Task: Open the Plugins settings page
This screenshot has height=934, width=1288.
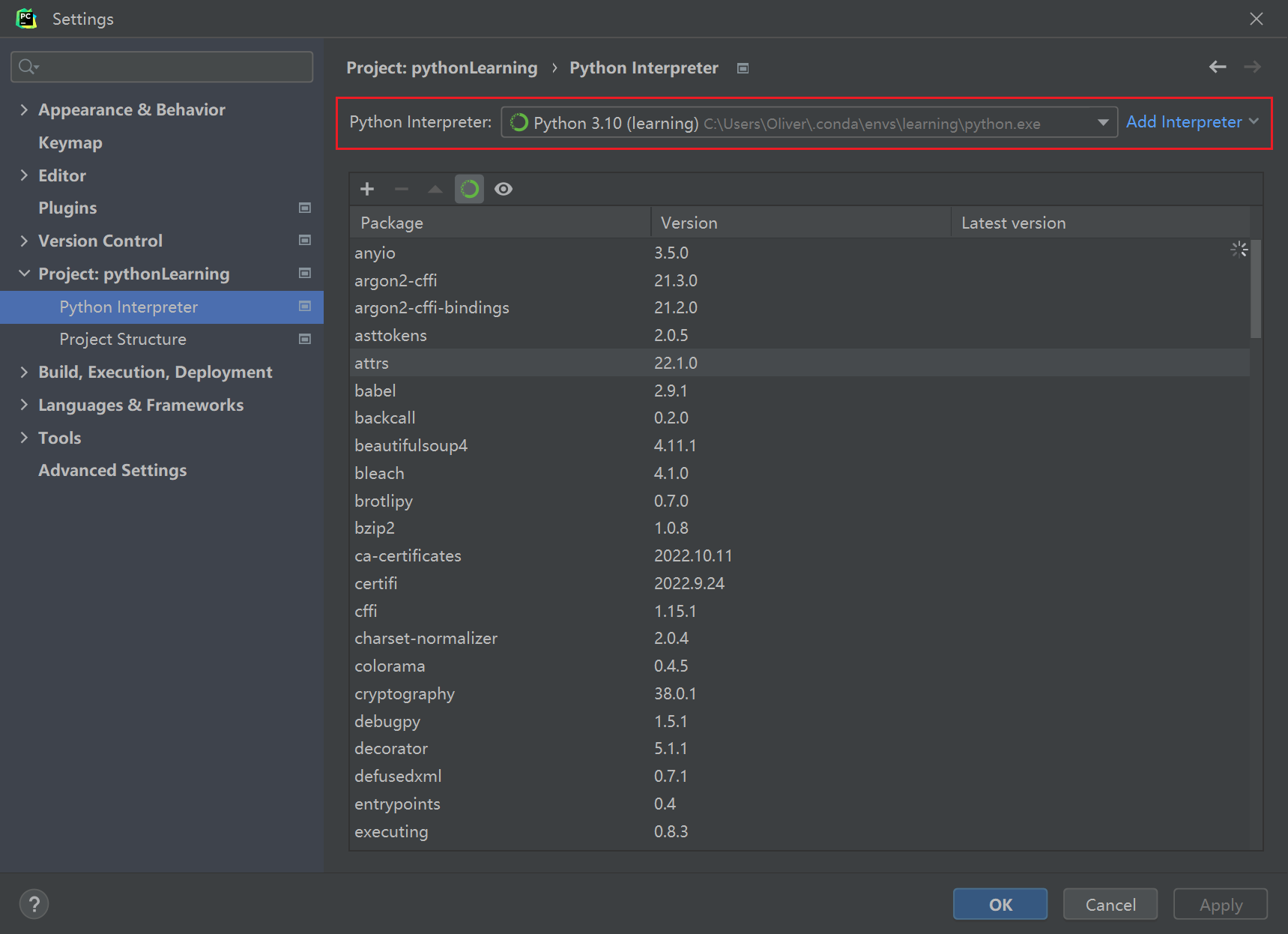Action: 67,208
